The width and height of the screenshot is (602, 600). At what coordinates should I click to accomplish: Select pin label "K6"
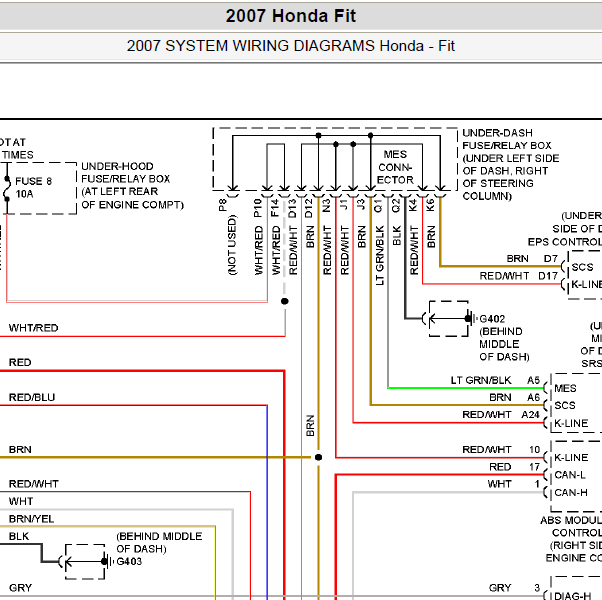coord(431,205)
